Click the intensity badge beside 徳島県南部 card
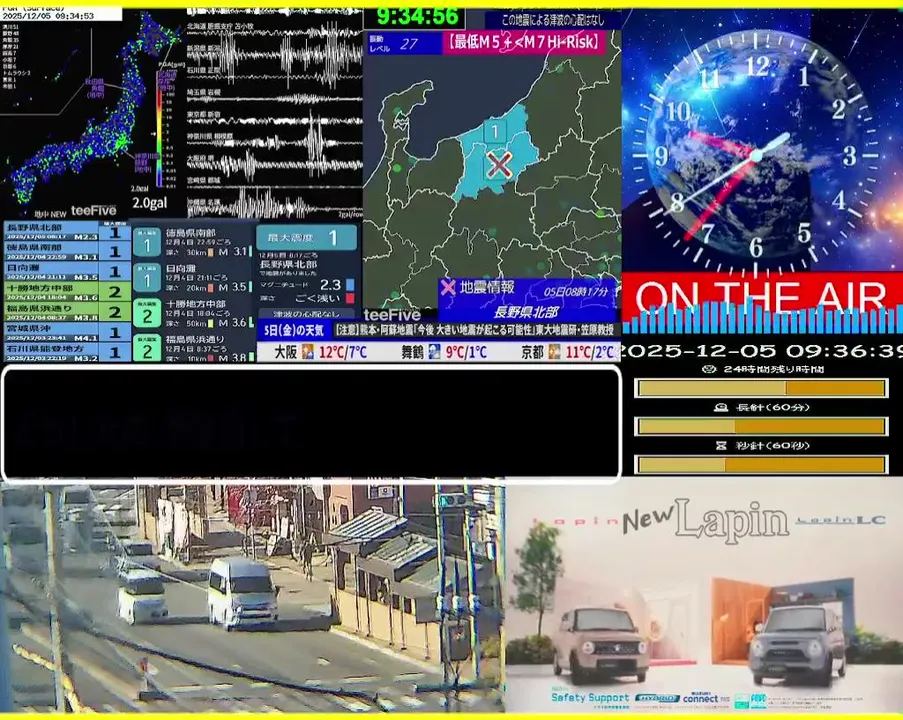 147,242
